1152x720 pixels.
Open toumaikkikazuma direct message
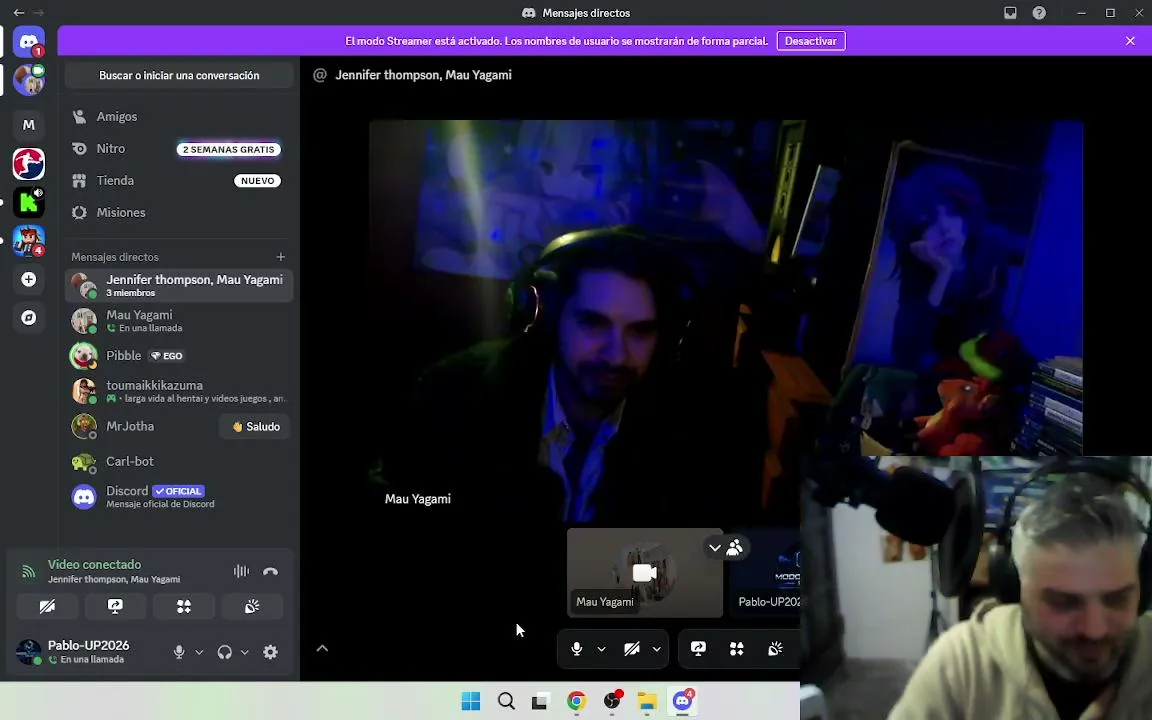[x=179, y=391]
